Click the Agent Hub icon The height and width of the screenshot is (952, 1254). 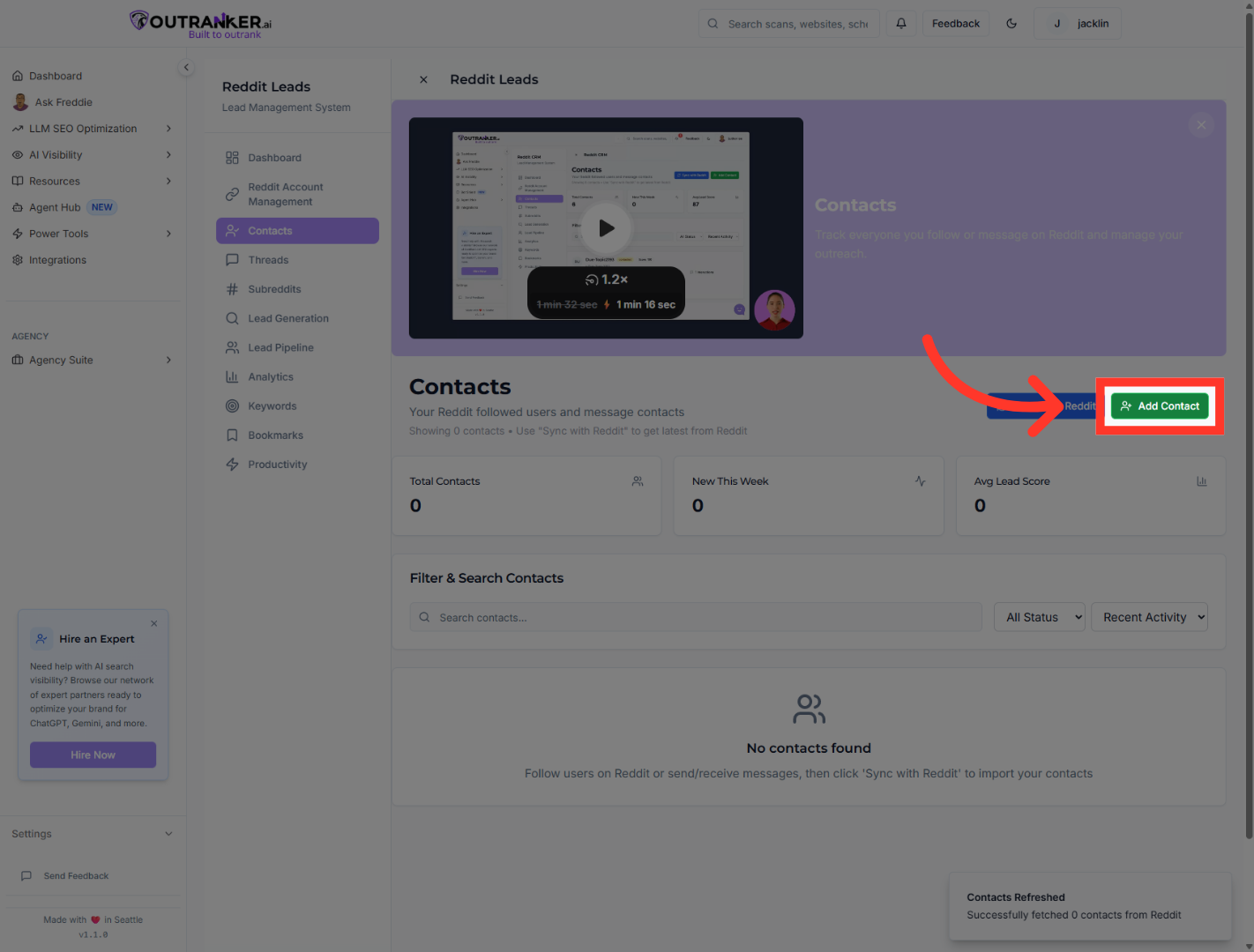(18, 208)
